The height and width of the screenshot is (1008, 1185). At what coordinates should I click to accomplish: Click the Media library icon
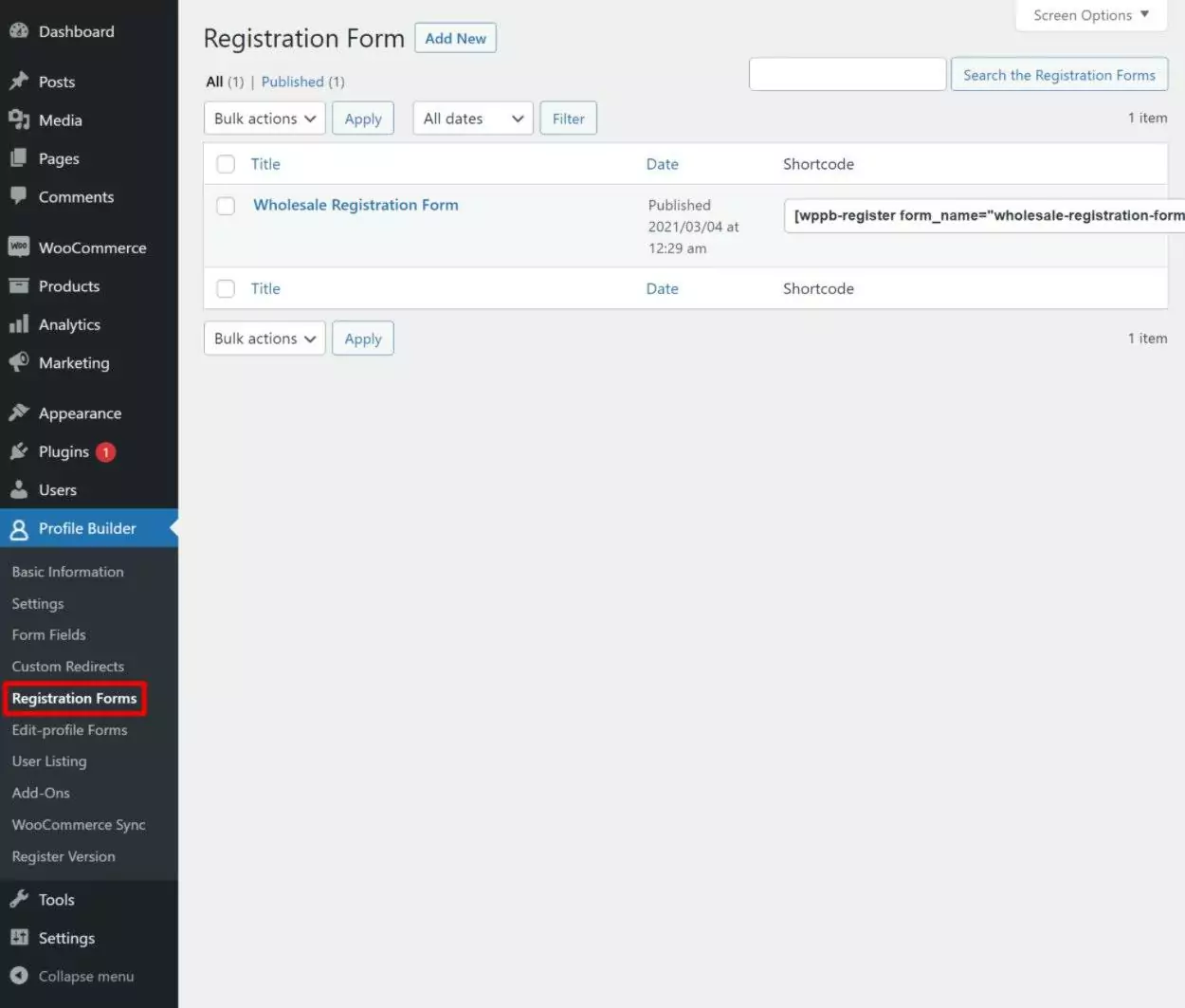[19, 119]
